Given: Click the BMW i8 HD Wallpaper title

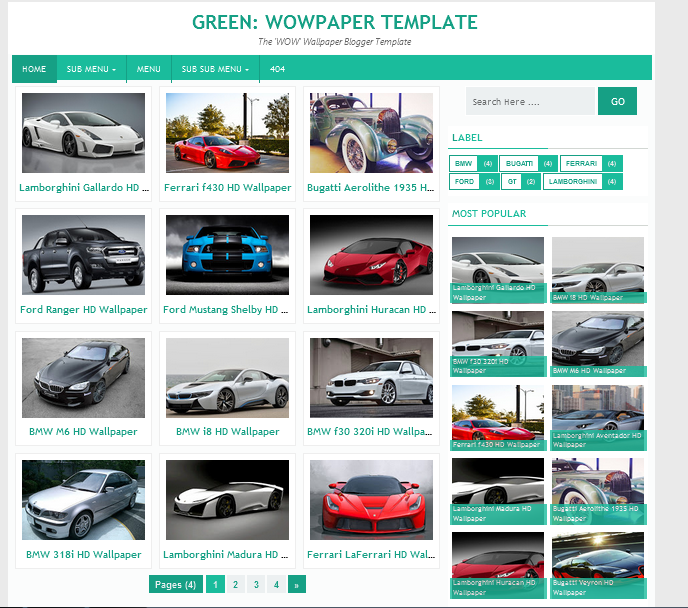Looking at the screenshot, I should 227,432.
